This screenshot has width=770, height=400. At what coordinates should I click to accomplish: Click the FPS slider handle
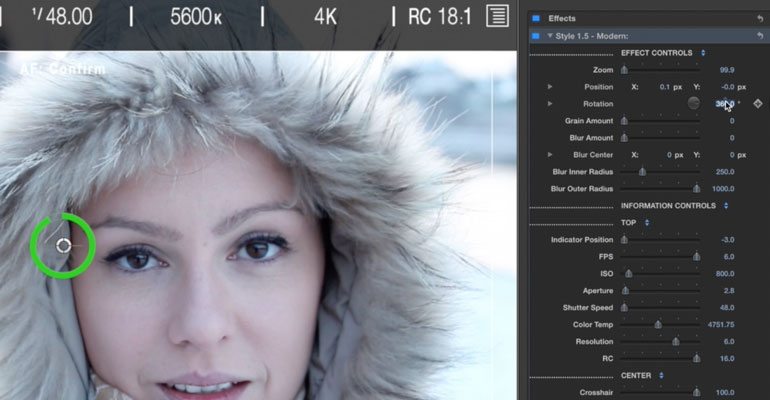[x=696, y=257]
